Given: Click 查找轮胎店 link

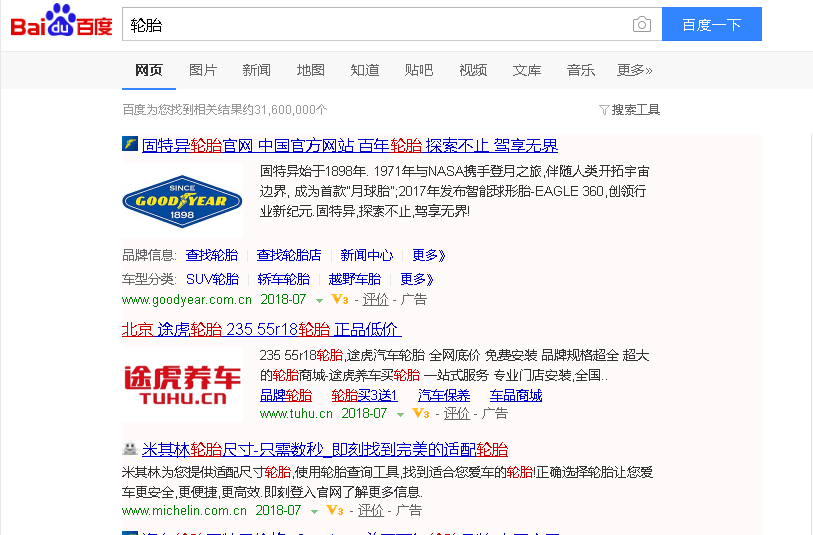Looking at the screenshot, I should 289,255.
